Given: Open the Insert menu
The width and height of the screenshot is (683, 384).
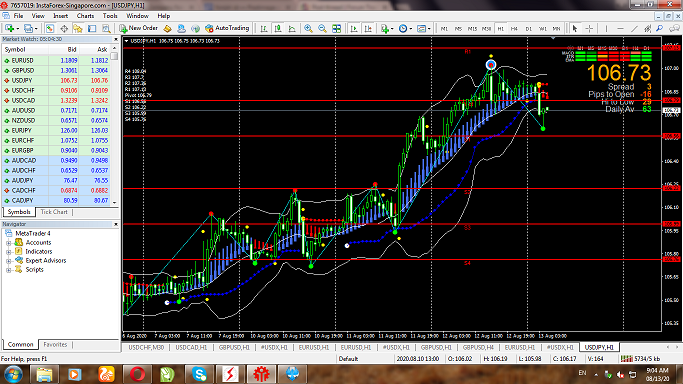Looking at the screenshot, I should (x=61, y=16).
